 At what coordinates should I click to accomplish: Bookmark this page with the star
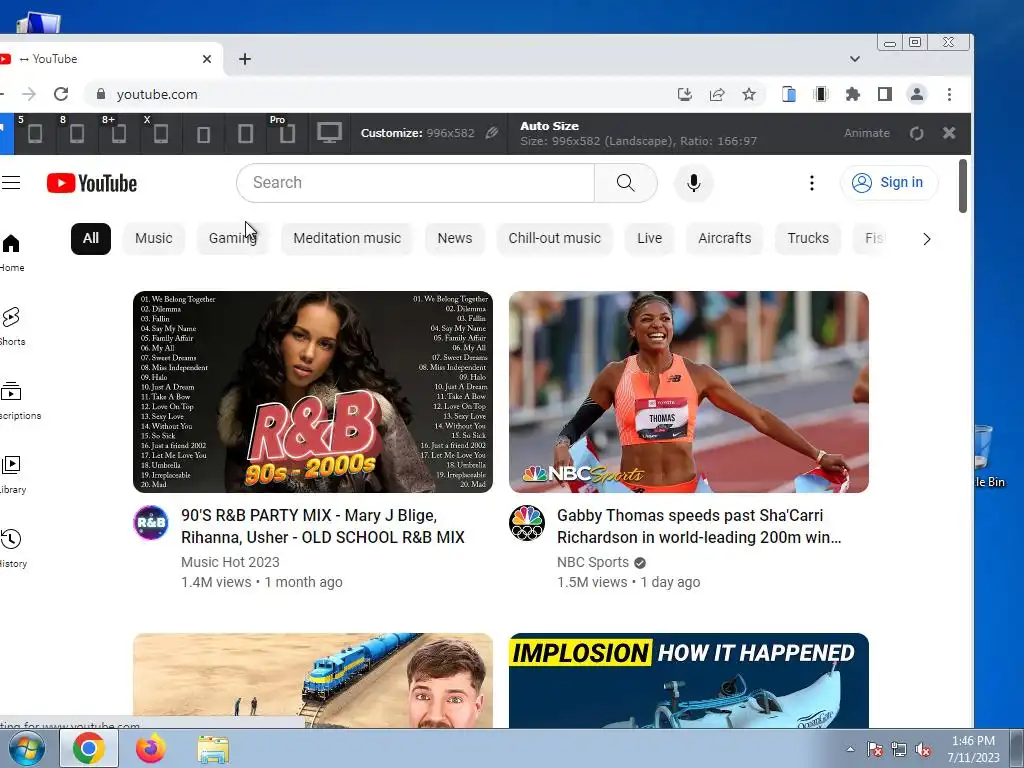[749, 94]
